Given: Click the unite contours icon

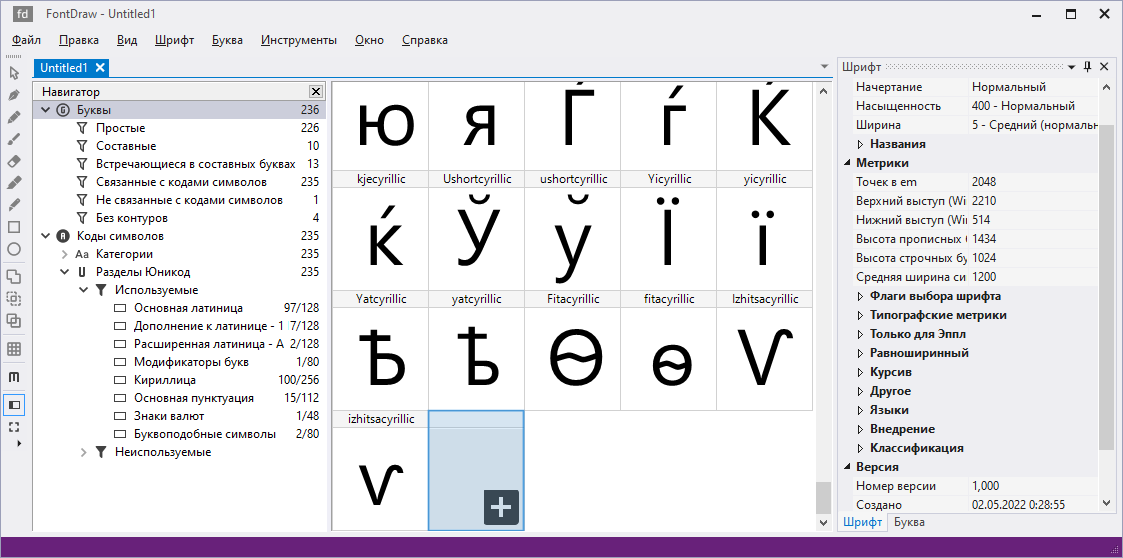Looking at the screenshot, I should 14,276.
